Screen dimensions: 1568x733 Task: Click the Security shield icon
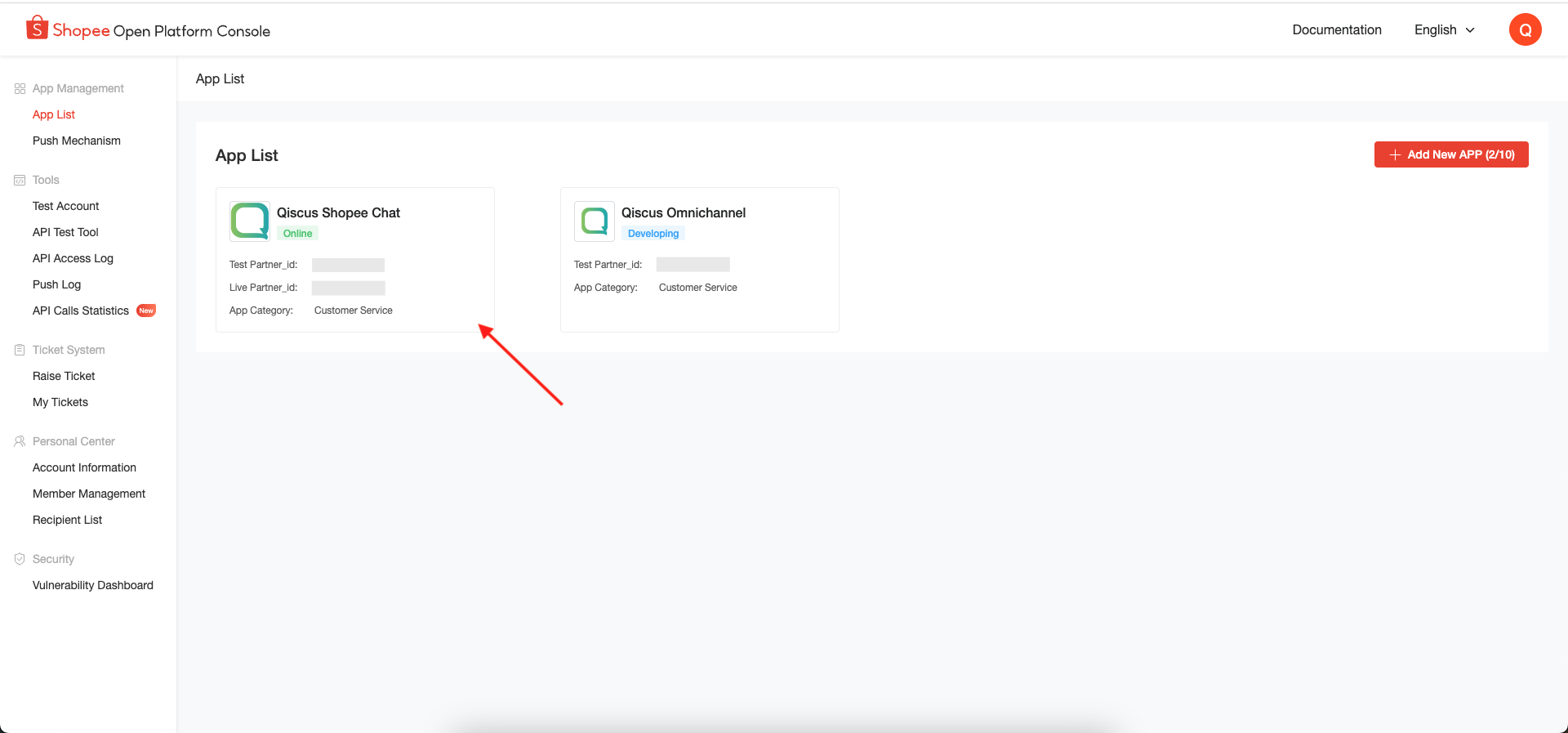[x=20, y=559]
